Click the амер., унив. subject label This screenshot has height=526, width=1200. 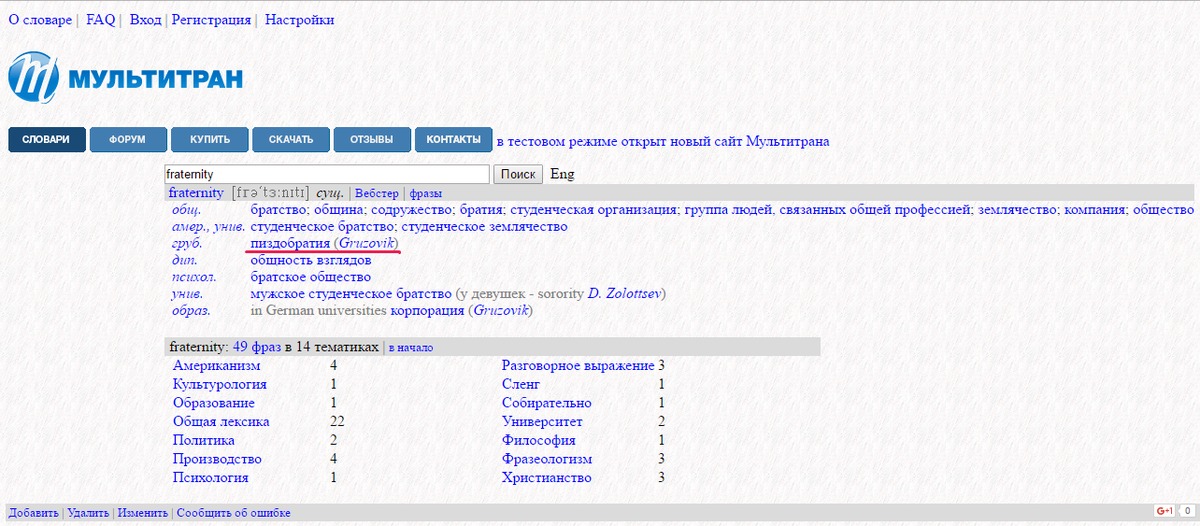point(208,227)
